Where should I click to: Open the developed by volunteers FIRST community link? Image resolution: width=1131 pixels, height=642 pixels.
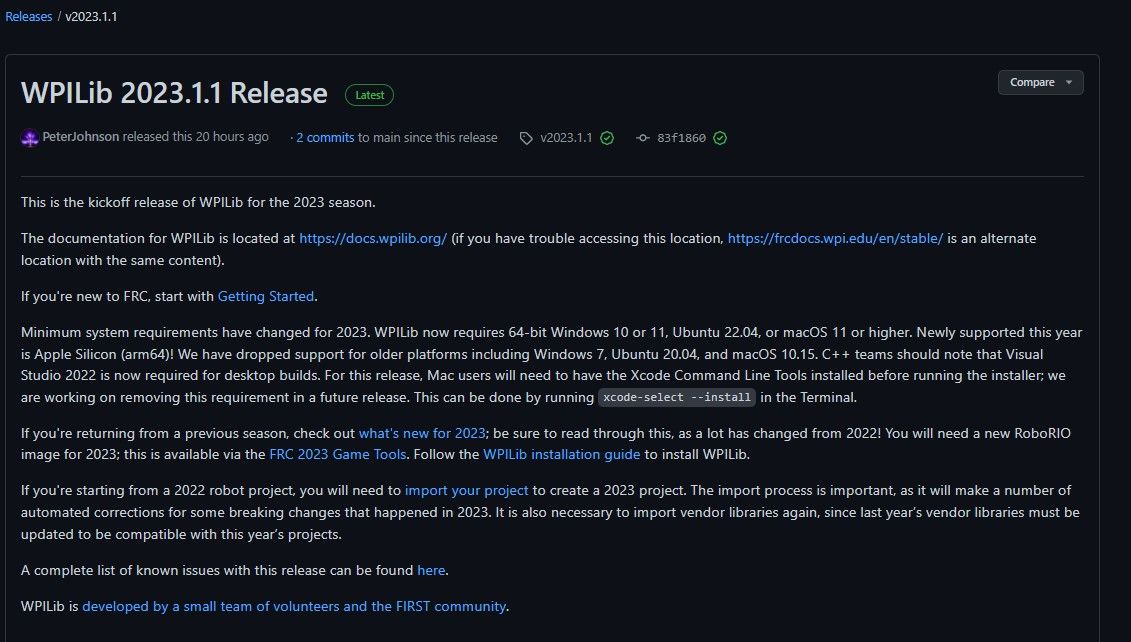[x=294, y=606]
